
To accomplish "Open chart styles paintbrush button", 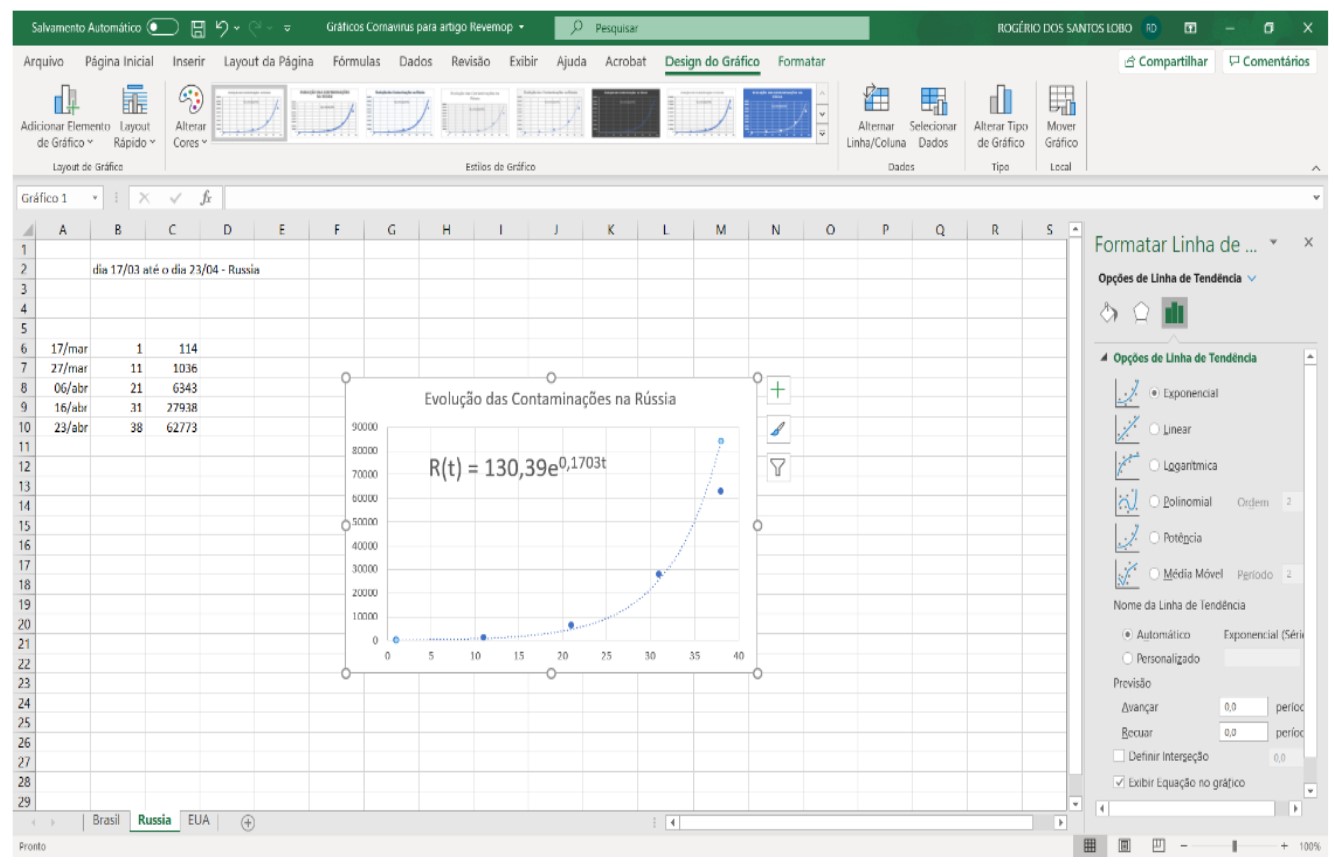I will click(x=779, y=429).
